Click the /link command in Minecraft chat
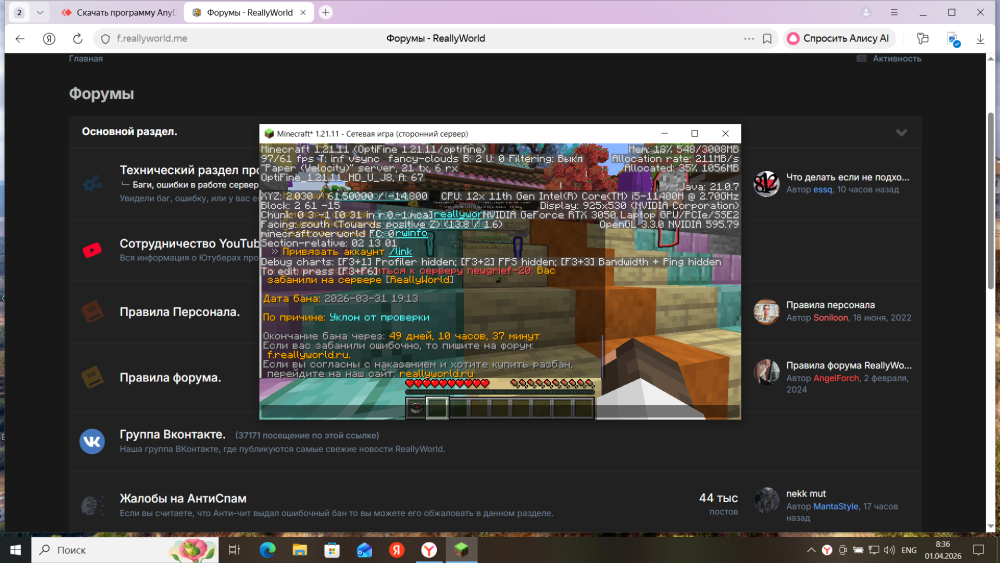This screenshot has height=563, width=1000. (x=401, y=252)
